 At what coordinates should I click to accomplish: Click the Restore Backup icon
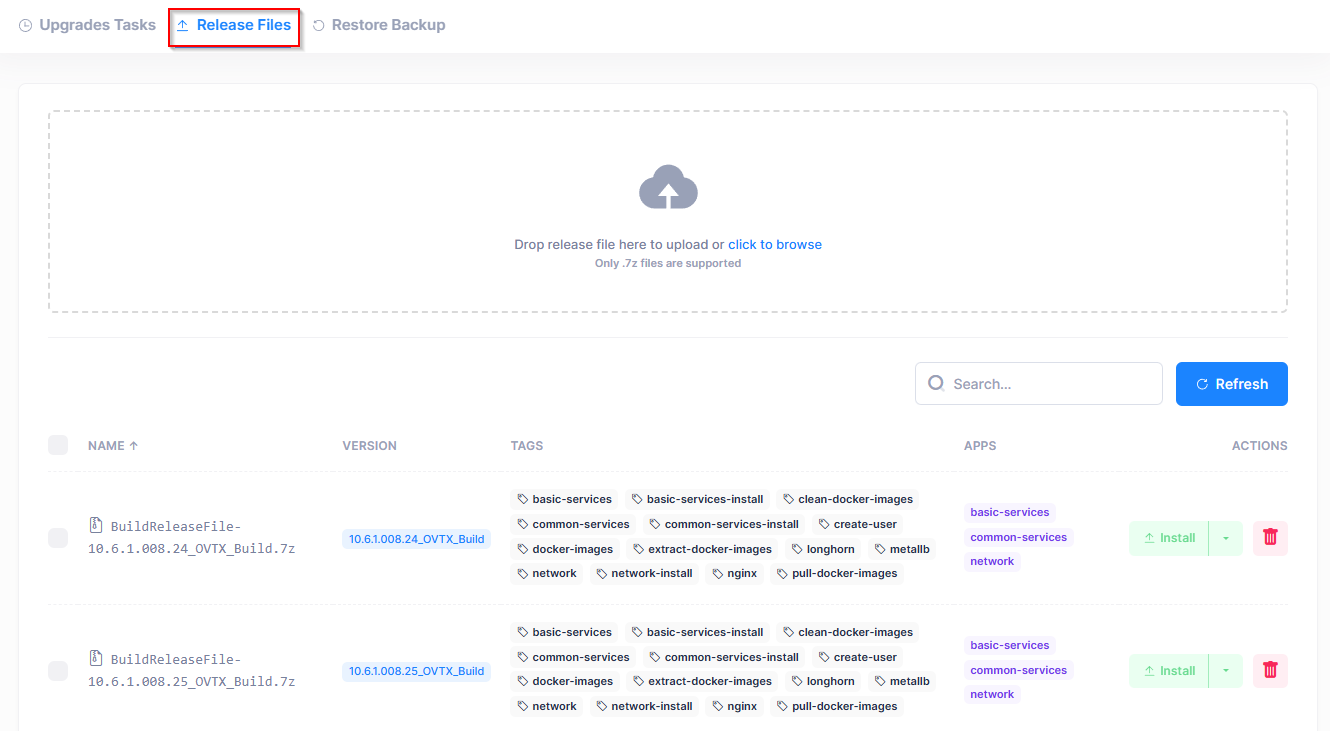319,25
